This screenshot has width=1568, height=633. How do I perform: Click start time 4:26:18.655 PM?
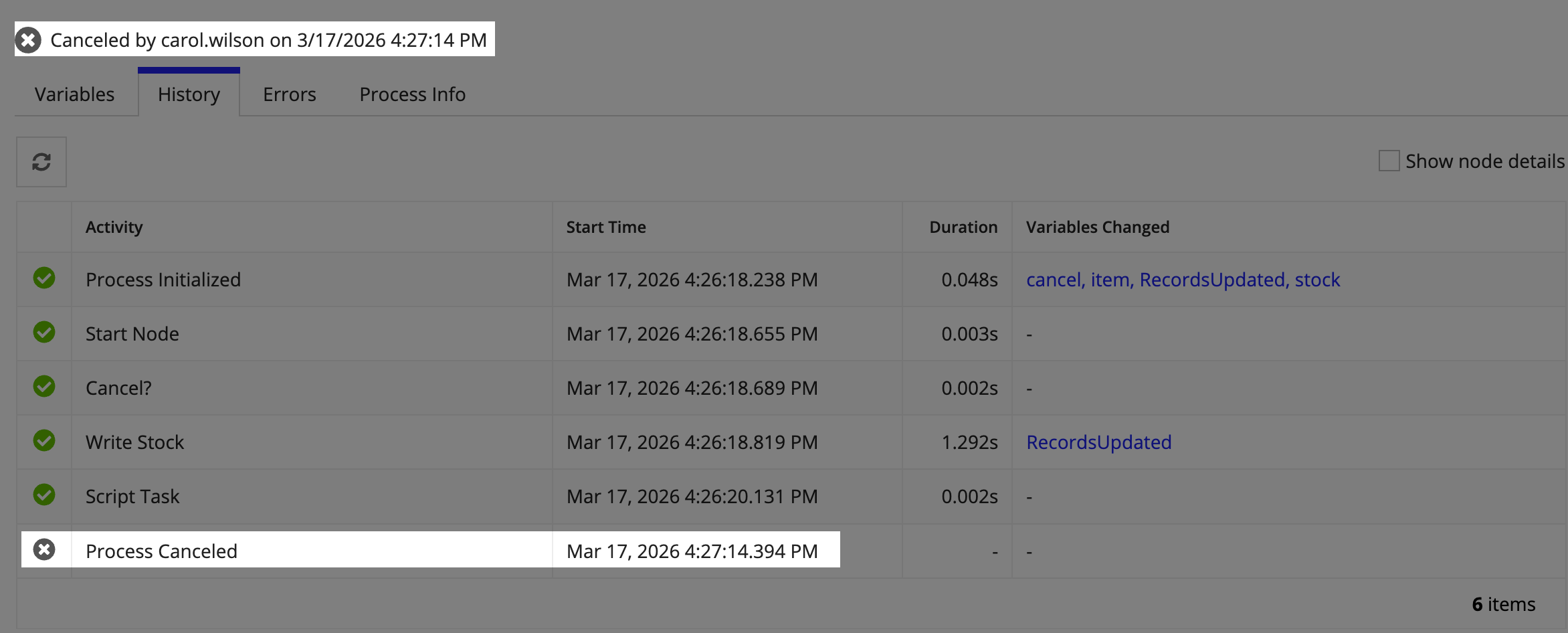692,334
